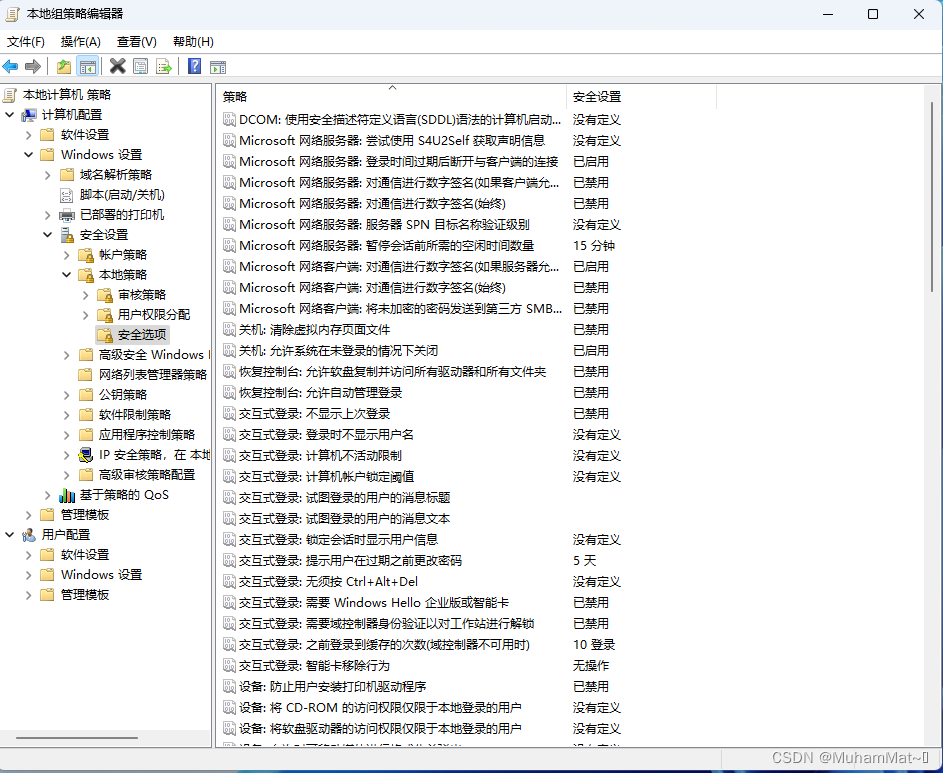Click the Up one level folder icon
This screenshot has height=773, width=943.
[x=64, y=66]
